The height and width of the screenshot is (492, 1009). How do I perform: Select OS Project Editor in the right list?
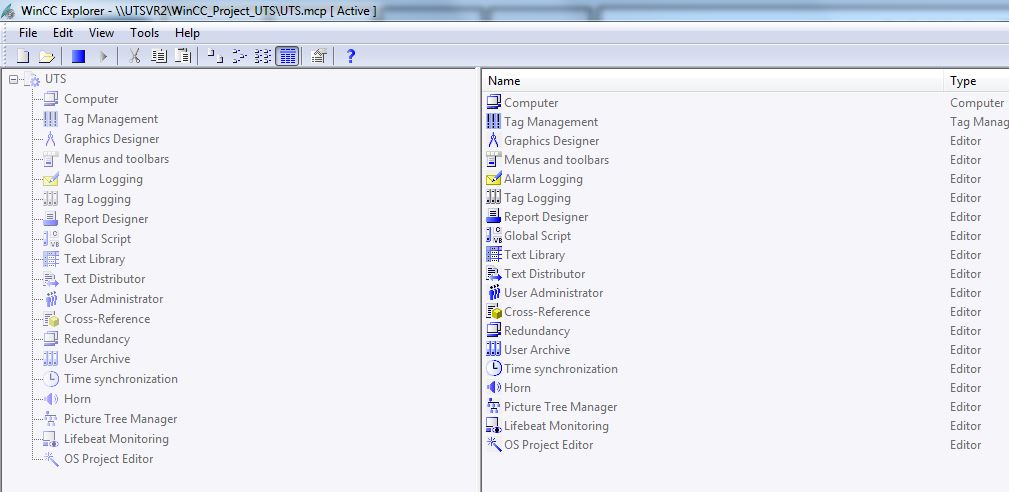click(548, 445)
